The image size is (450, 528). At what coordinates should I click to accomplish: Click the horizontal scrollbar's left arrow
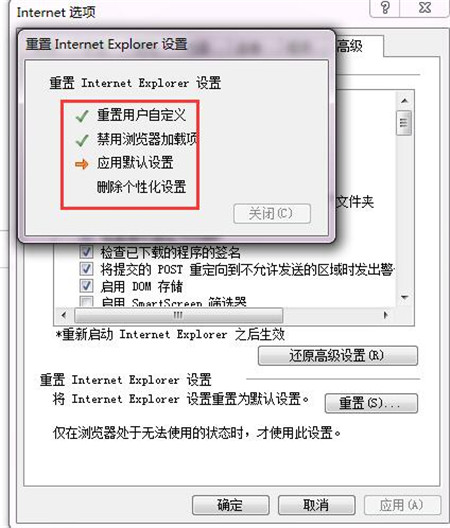pos(64,316)
